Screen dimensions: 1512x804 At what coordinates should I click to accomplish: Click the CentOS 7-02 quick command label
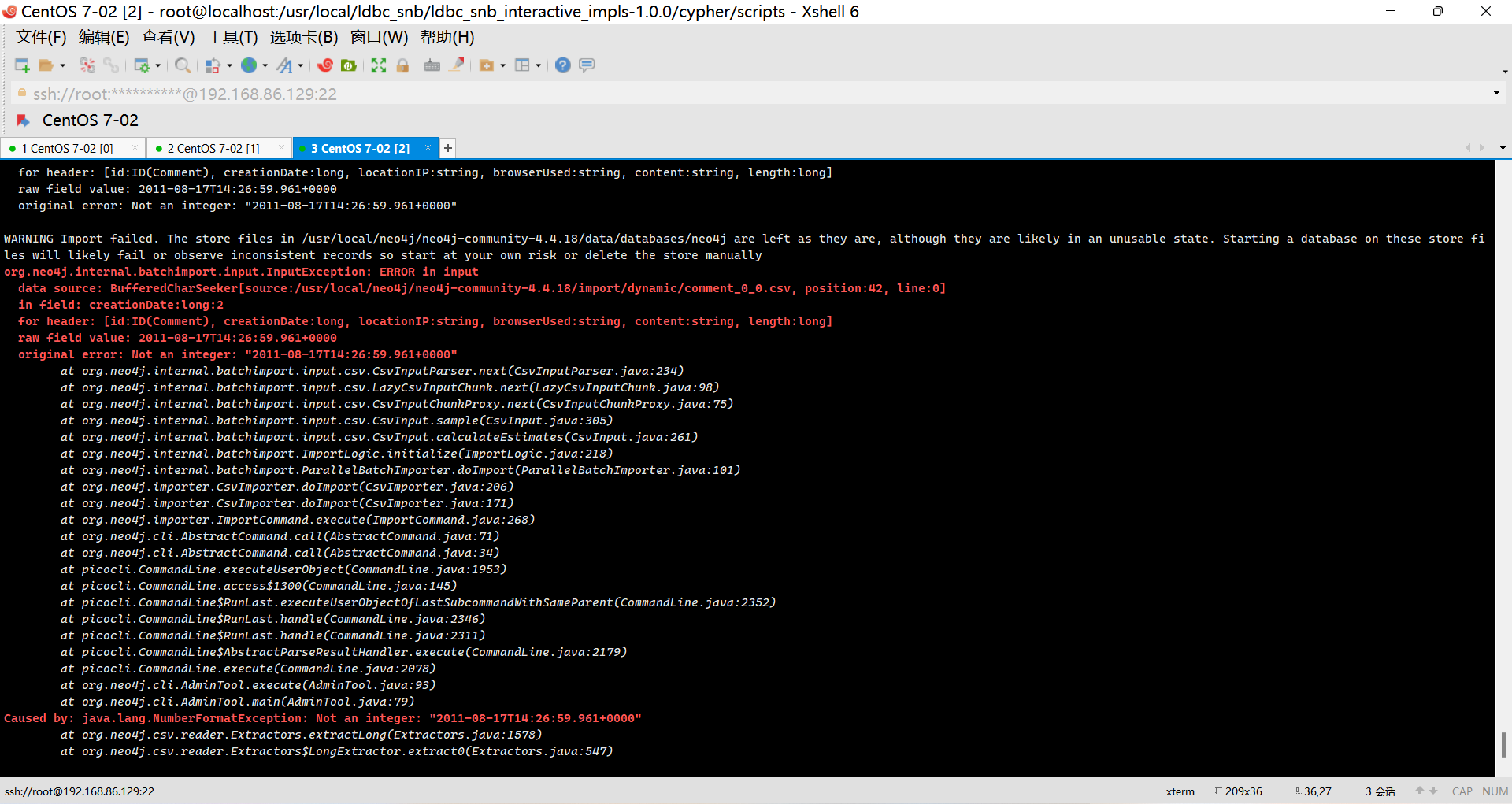91,120
